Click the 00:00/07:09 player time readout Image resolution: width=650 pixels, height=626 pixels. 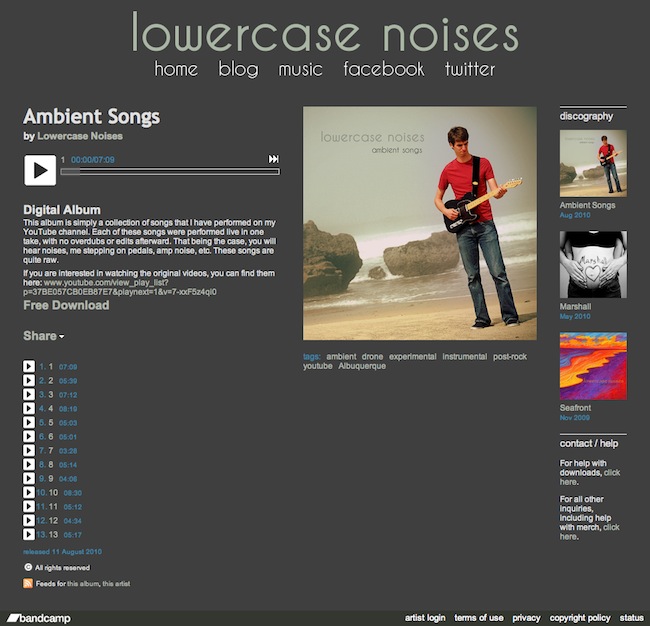click(x=92, y=160)
